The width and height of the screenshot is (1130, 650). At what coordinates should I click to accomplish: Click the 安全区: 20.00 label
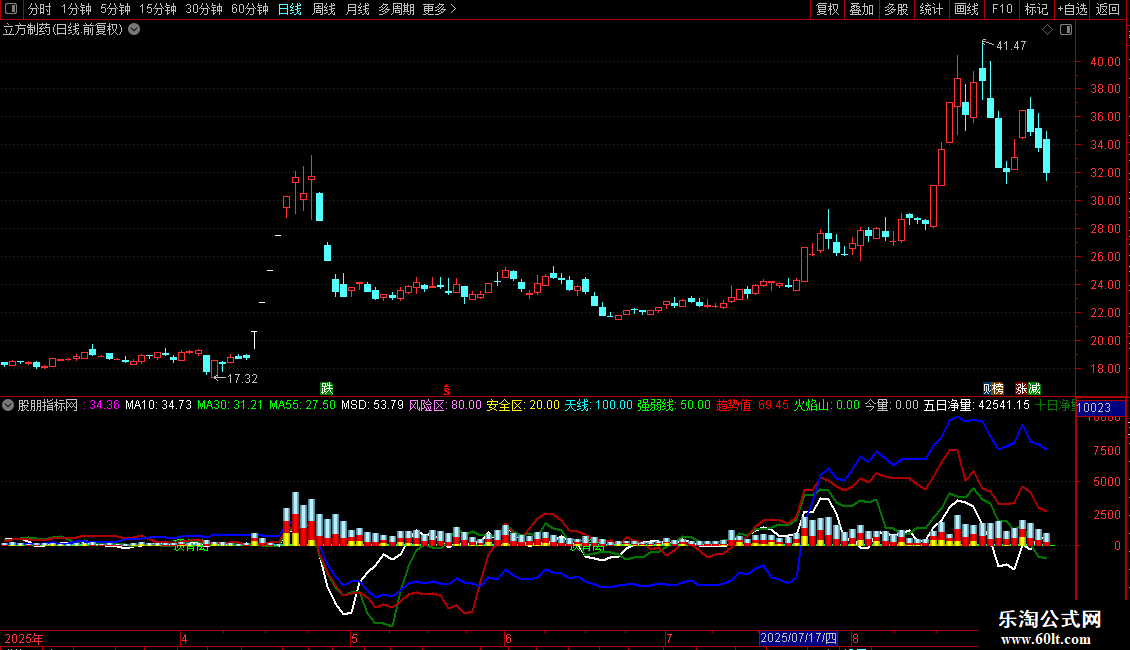[x=522, y=405]
